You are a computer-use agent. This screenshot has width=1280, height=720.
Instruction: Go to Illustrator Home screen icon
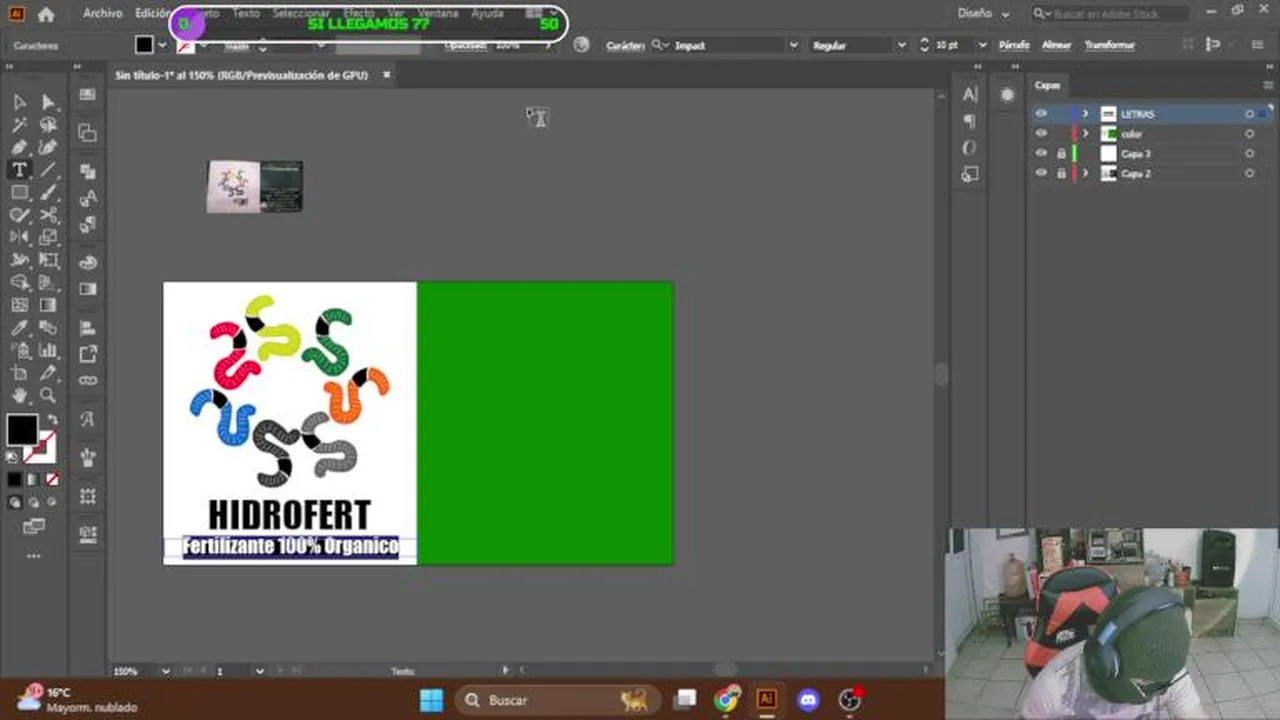pos(46,14)
